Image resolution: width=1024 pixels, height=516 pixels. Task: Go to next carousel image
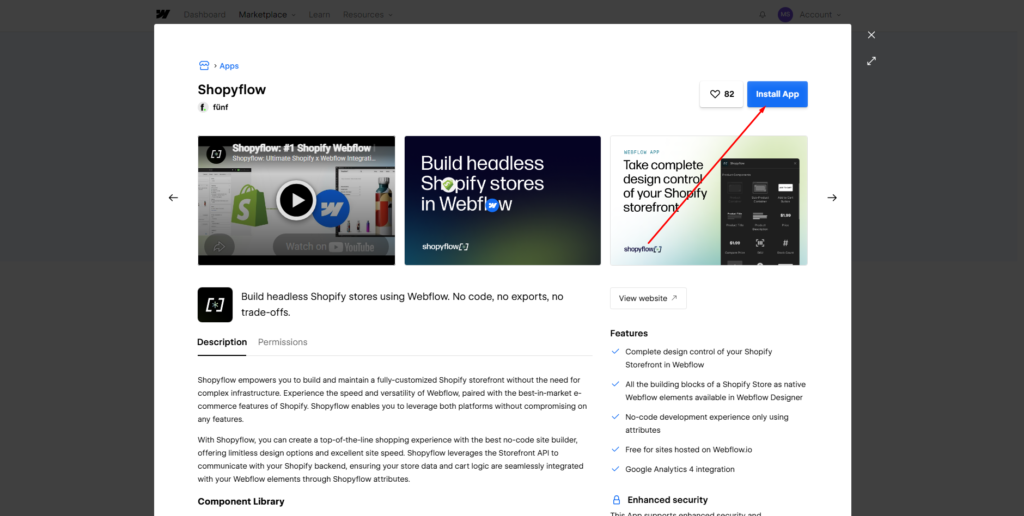[832, 198]
